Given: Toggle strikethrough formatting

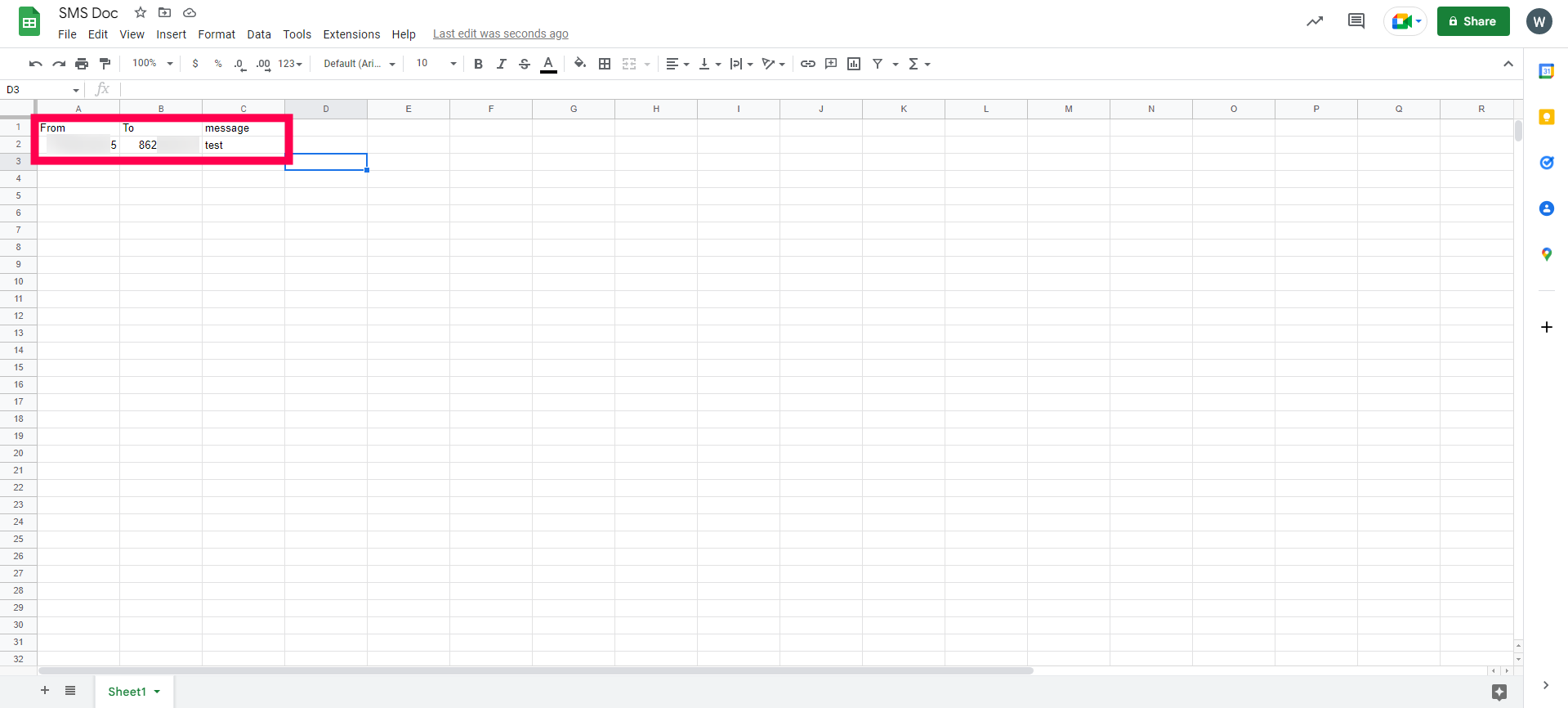Looking at the screenshot, I should [525, 64].
